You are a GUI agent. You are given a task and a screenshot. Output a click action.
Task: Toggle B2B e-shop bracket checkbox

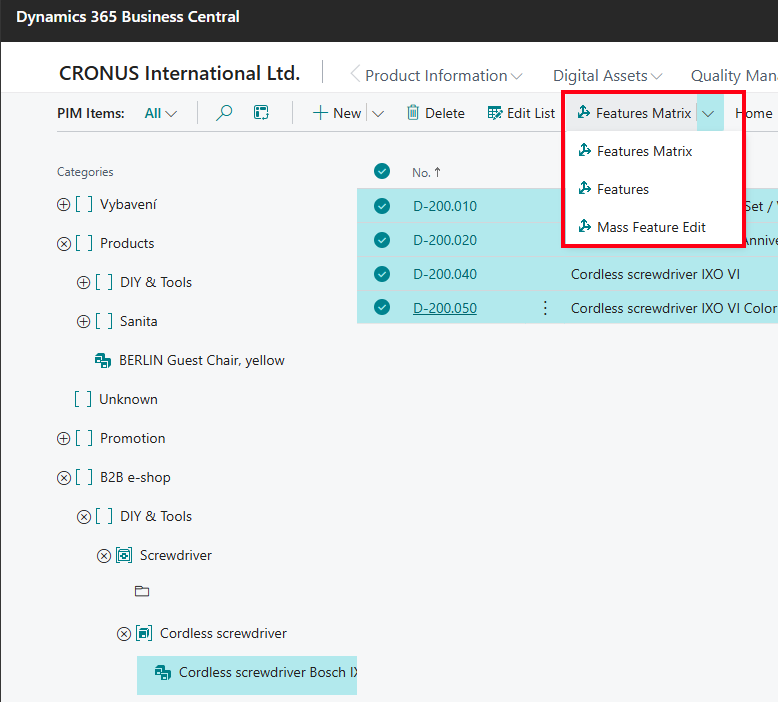coord(84,477)
